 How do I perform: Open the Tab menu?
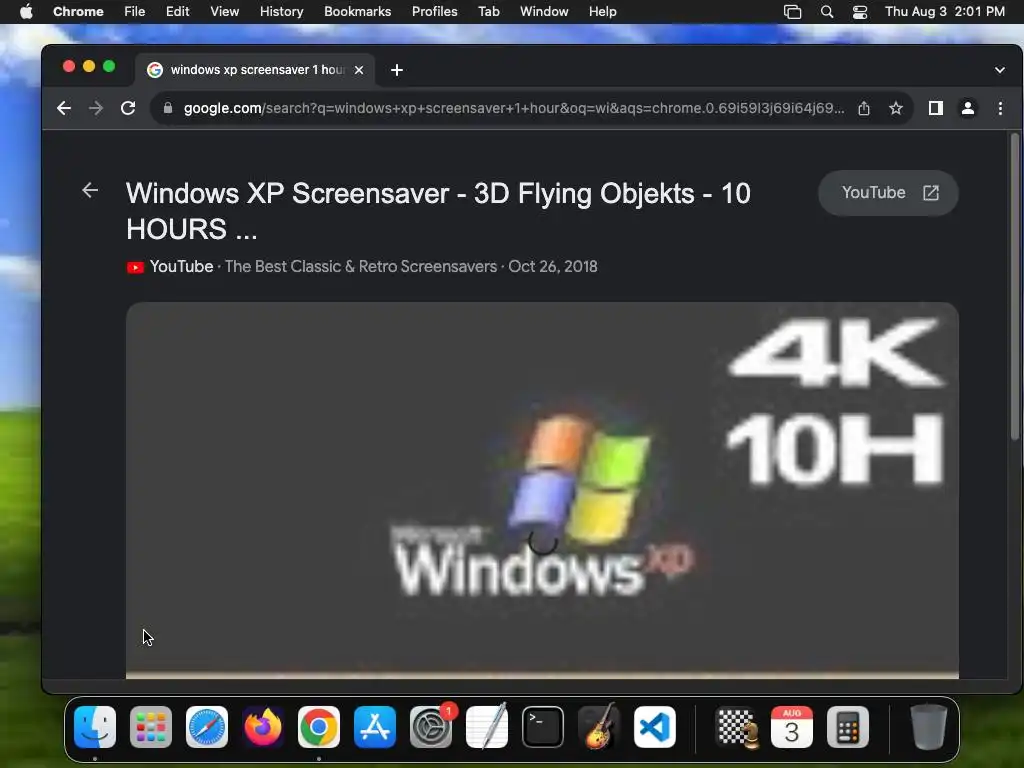(x=488, y=12)
